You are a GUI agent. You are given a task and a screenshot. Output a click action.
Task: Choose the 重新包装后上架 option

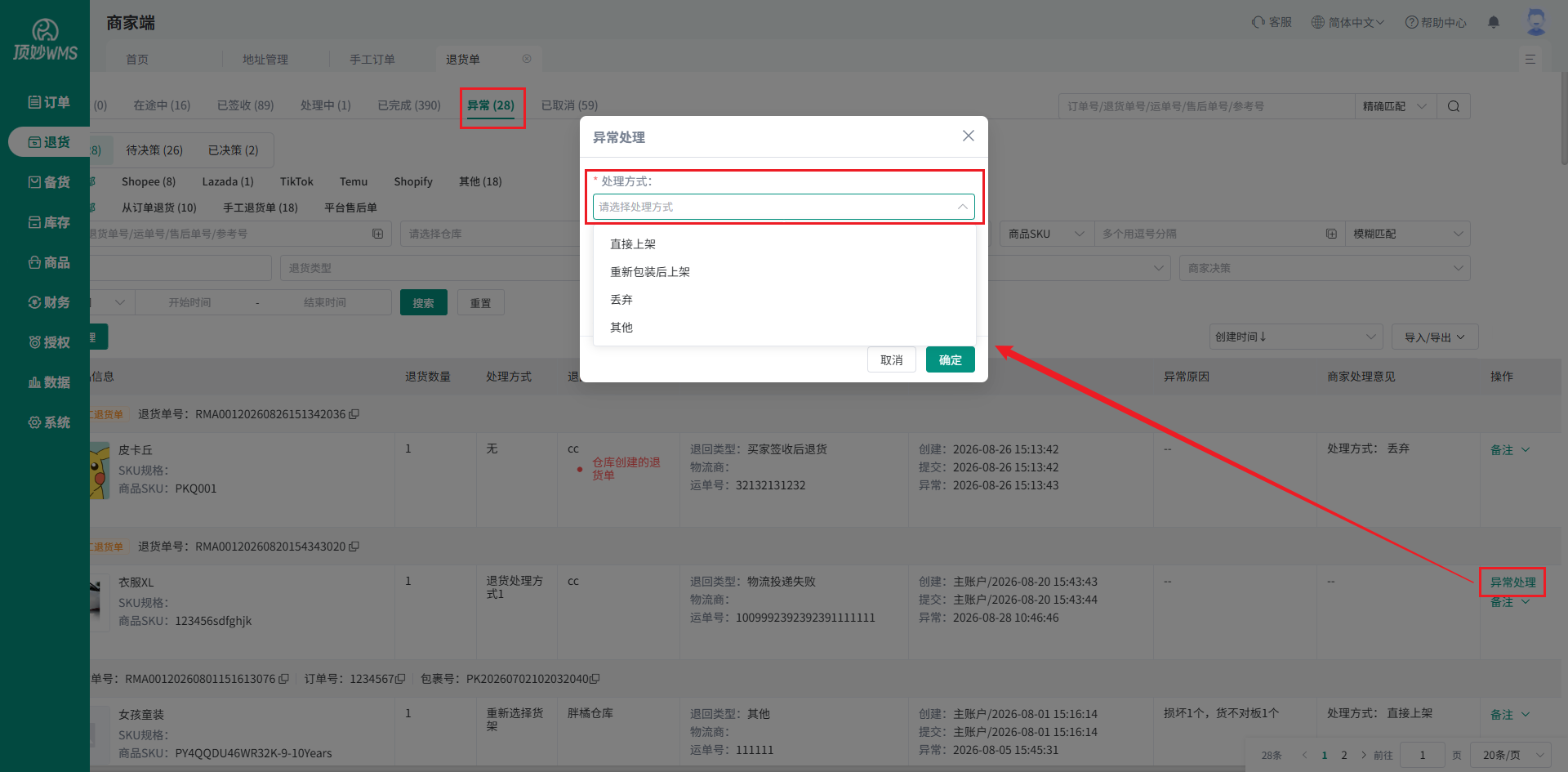[x=784, y=272]
